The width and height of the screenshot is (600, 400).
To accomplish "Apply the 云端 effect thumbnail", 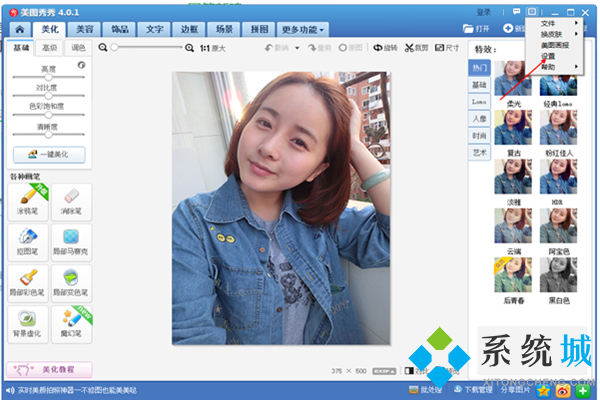I will pos(513,226).
